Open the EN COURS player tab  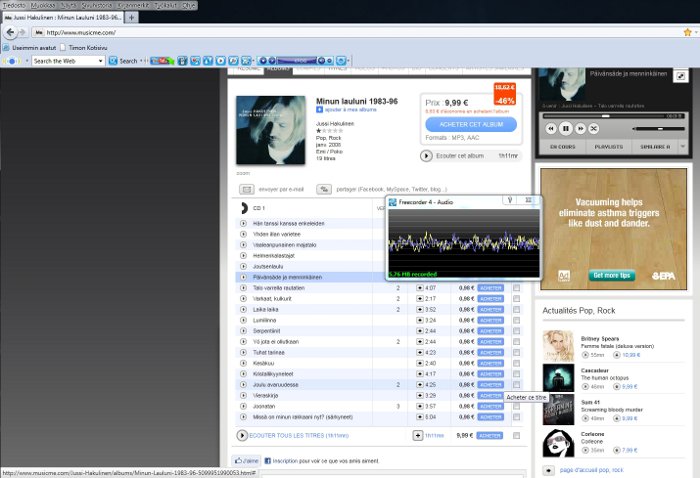[562, 146]
